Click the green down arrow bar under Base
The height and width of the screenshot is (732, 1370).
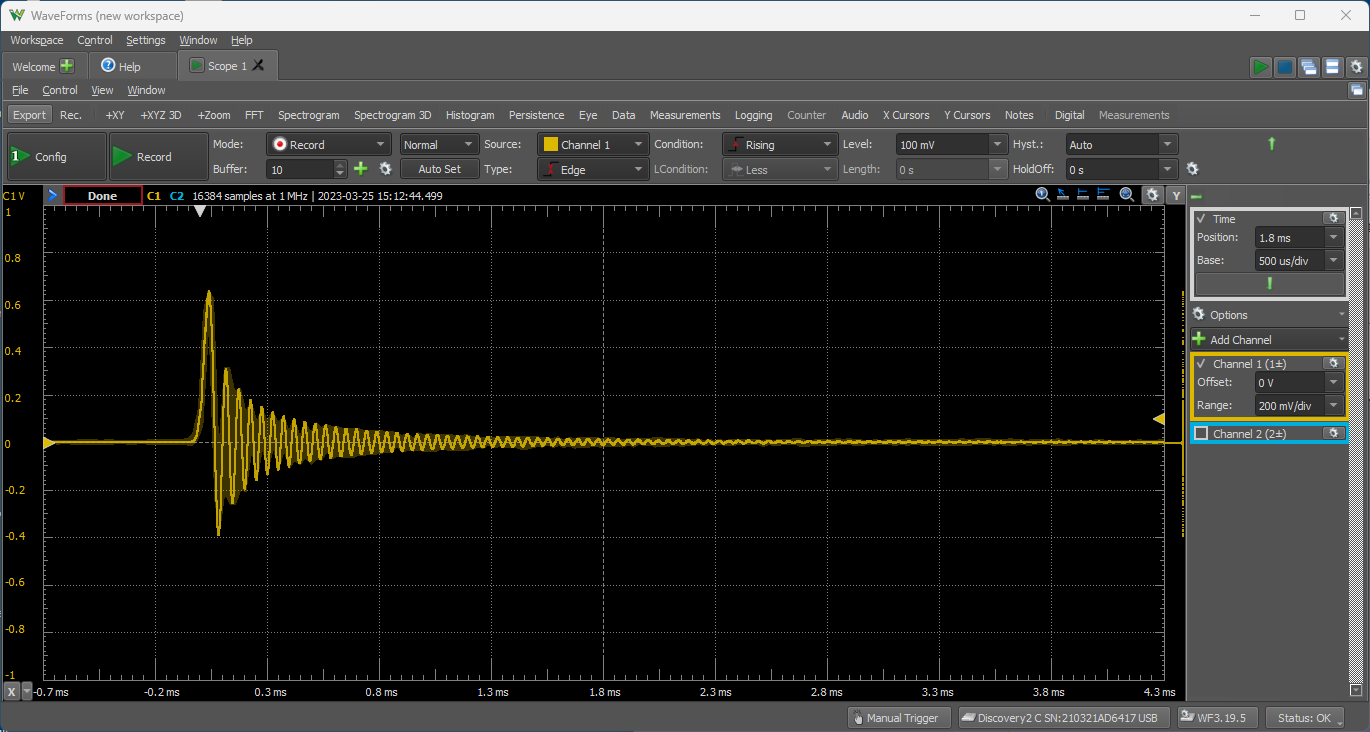click(x=1269, y=284)
